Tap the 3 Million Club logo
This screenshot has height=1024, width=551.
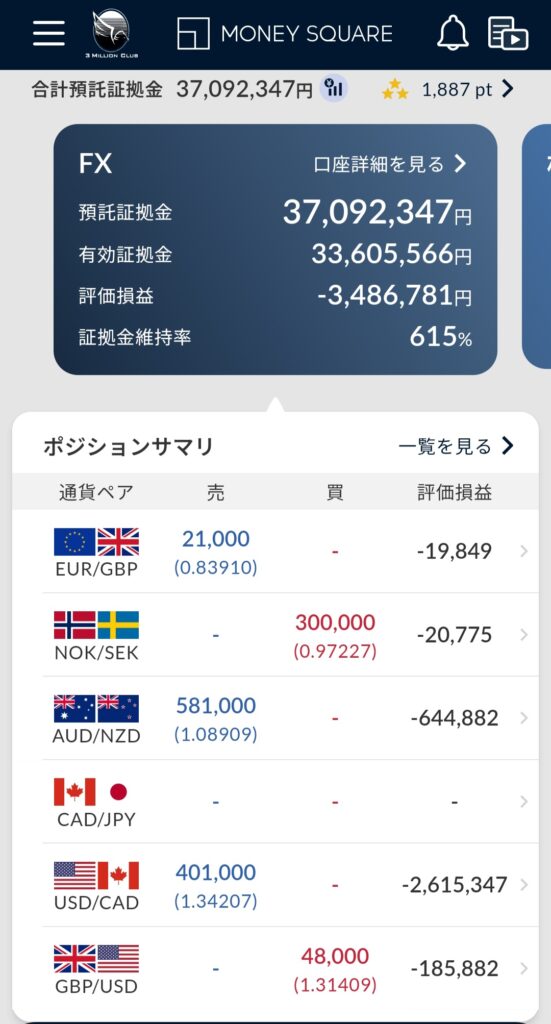coord(112,33)
